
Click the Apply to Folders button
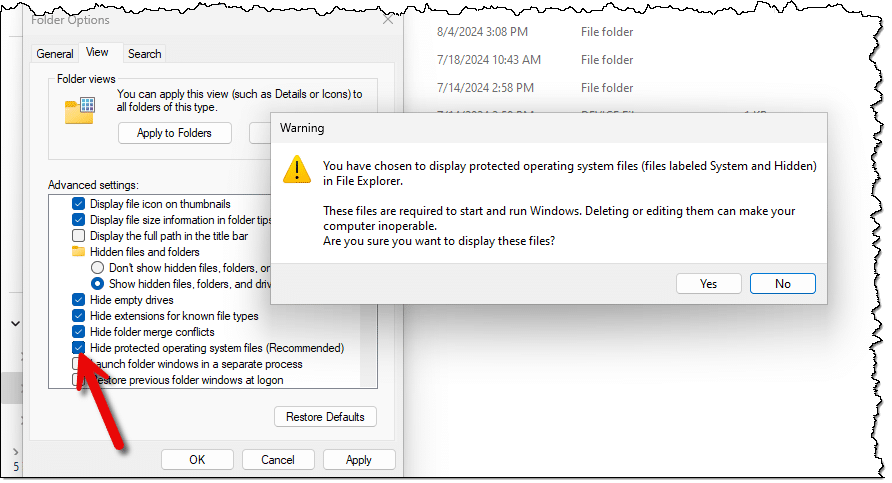[174, 133]
